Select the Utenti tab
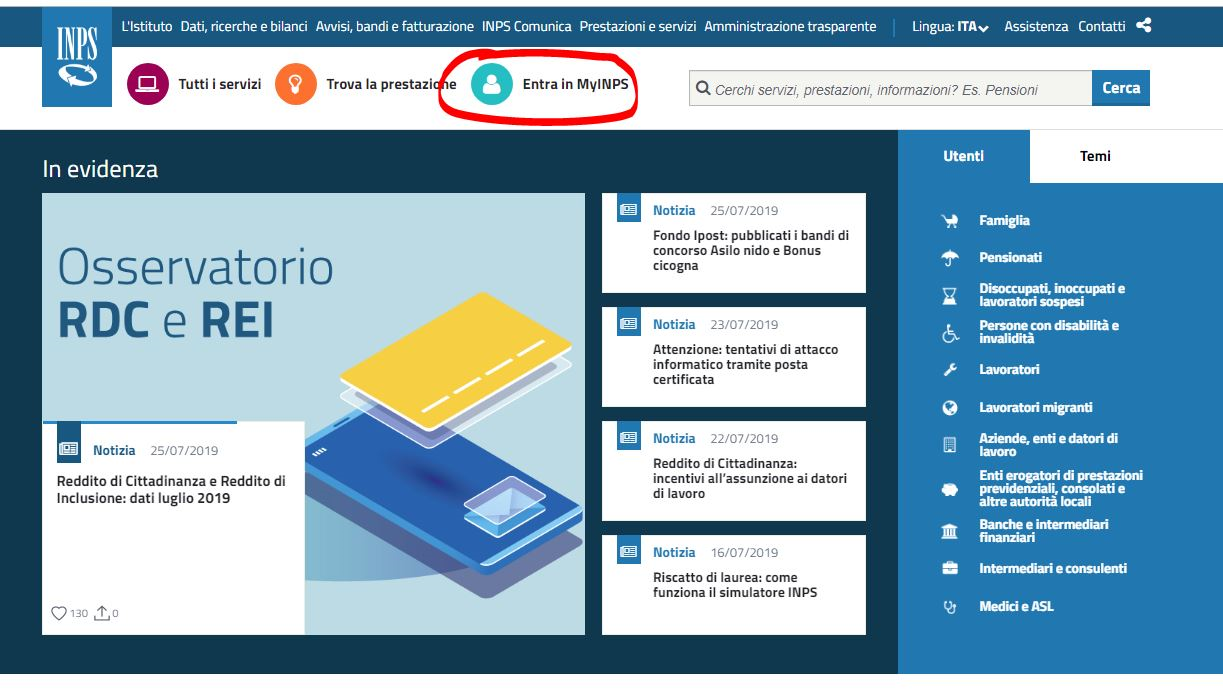Screen dimensions: 1223x695 click(963, 156)
